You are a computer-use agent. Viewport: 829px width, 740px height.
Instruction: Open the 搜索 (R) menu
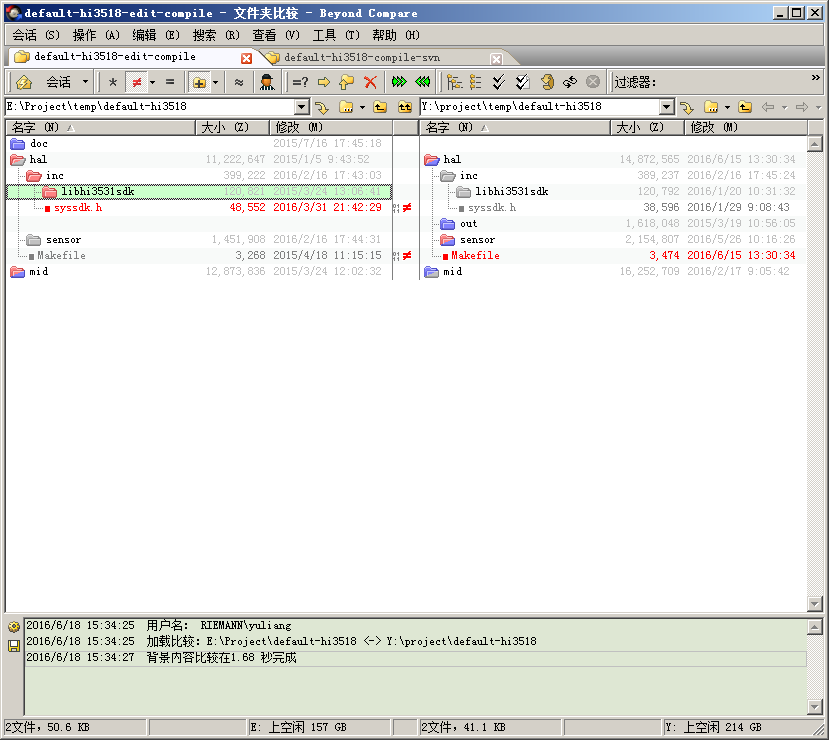pyautogui.click(x=216, y=35)
